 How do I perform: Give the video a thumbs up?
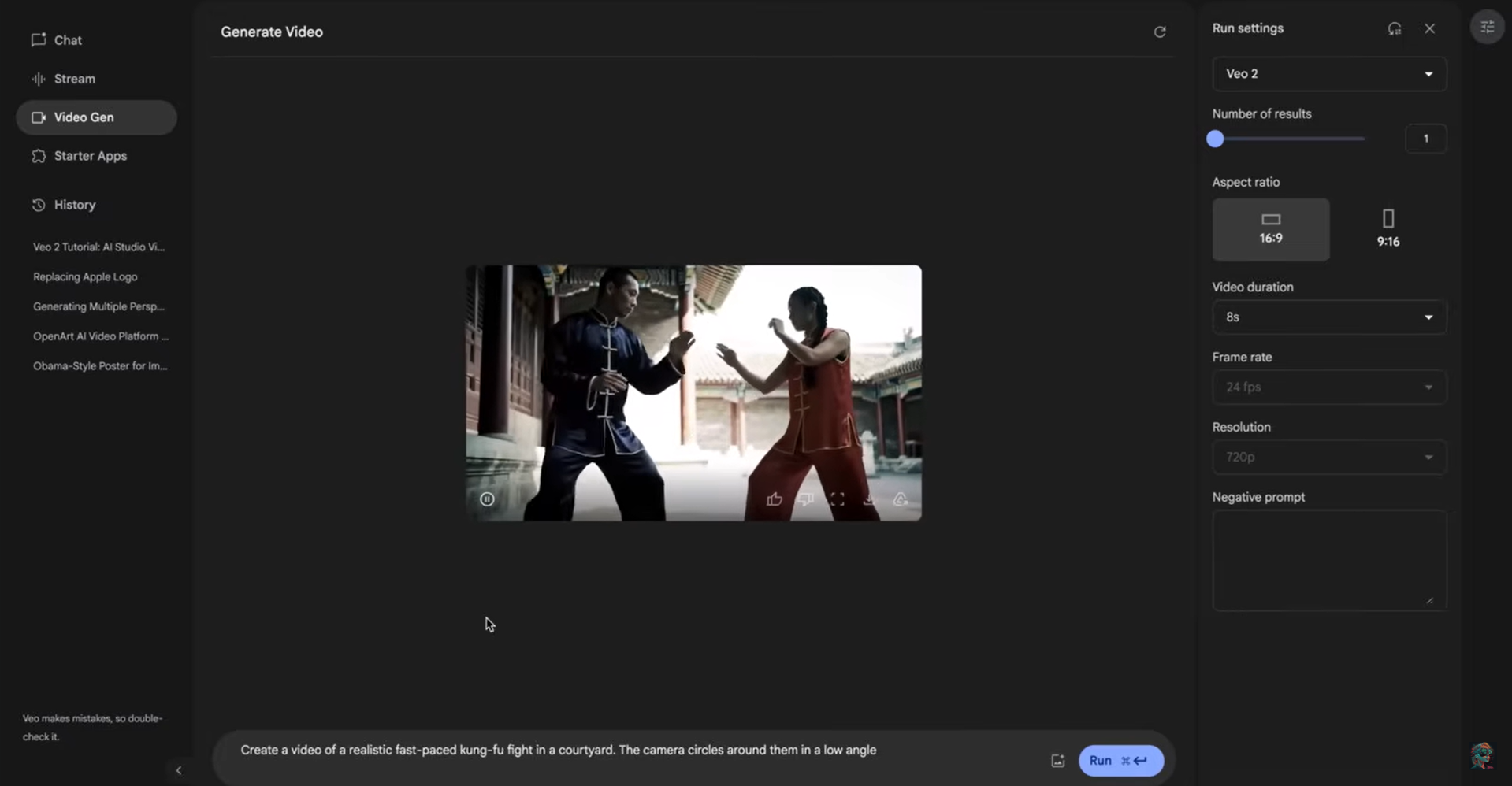(x=775, y=499)
